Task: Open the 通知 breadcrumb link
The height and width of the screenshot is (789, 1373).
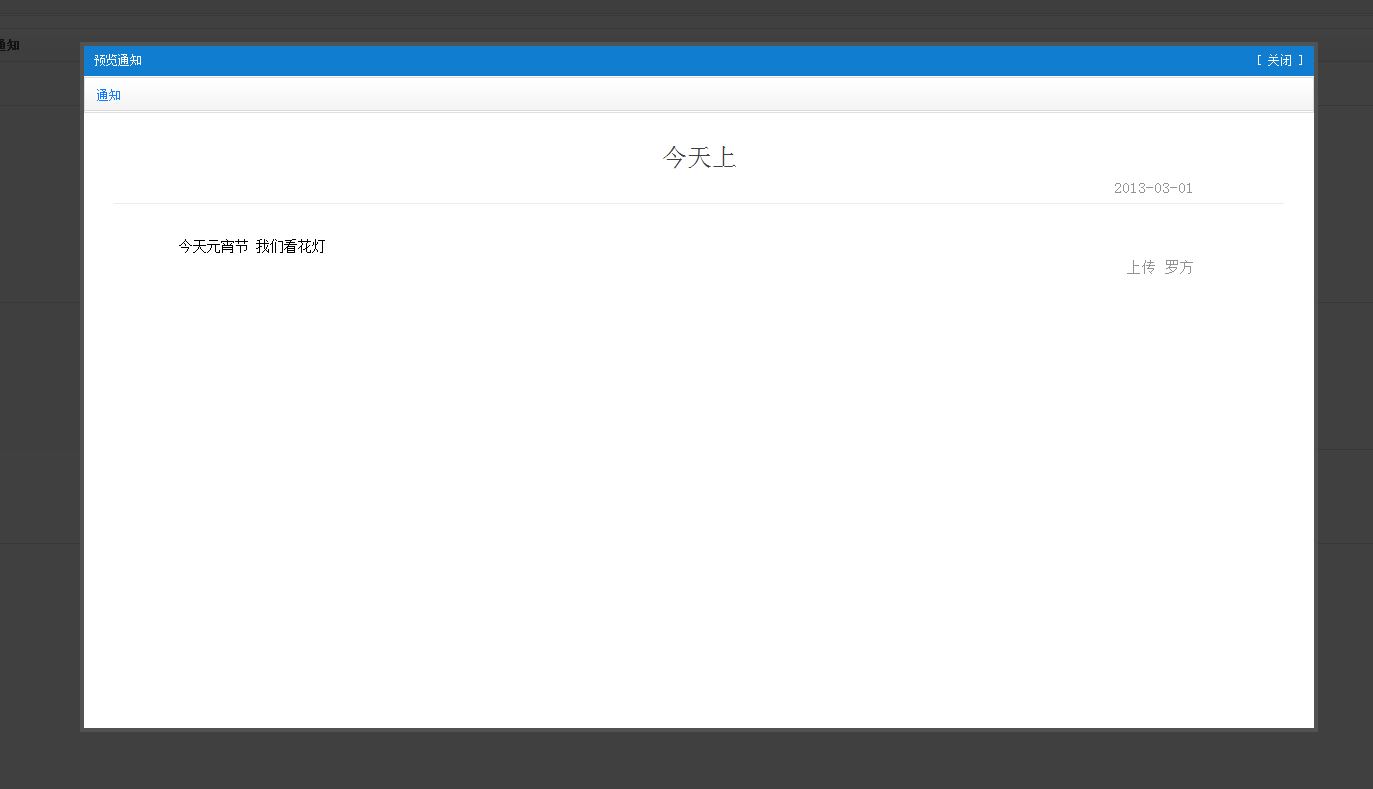Action: (x=109, y=95)
